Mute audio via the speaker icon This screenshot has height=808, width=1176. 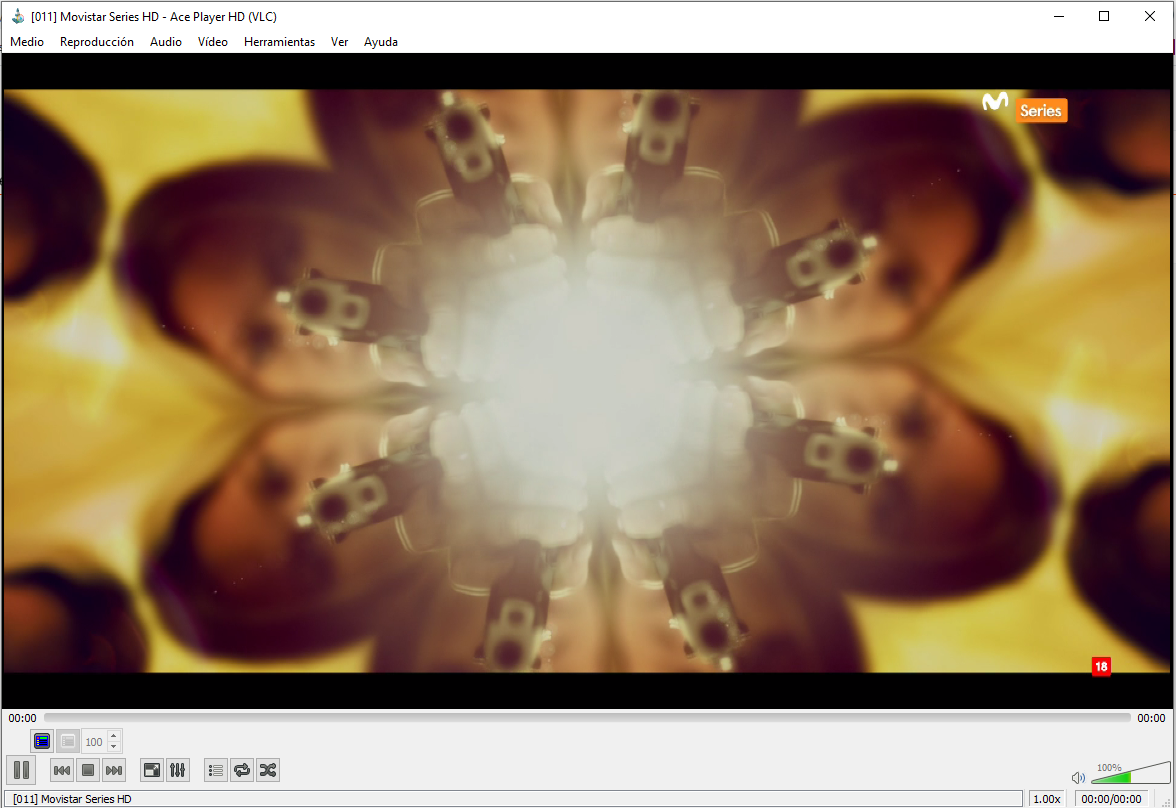[1078, 777]
